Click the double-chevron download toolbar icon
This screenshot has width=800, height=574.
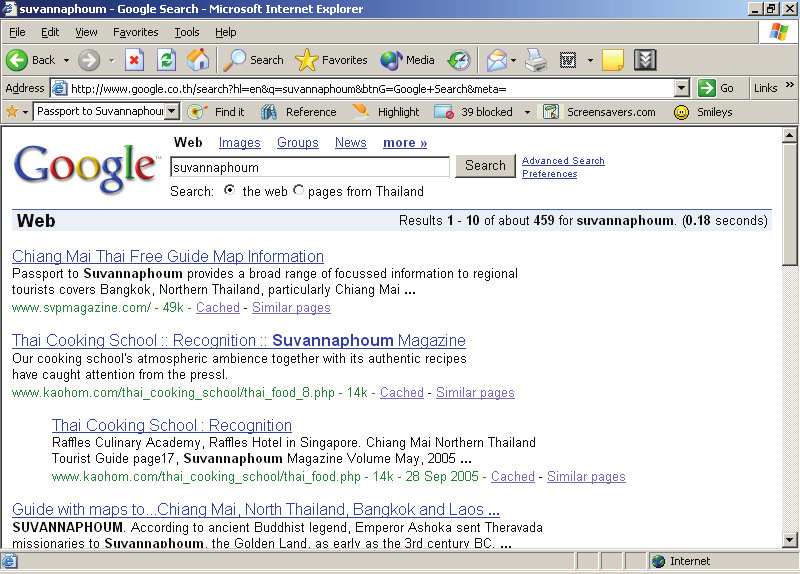pos(645,60)
